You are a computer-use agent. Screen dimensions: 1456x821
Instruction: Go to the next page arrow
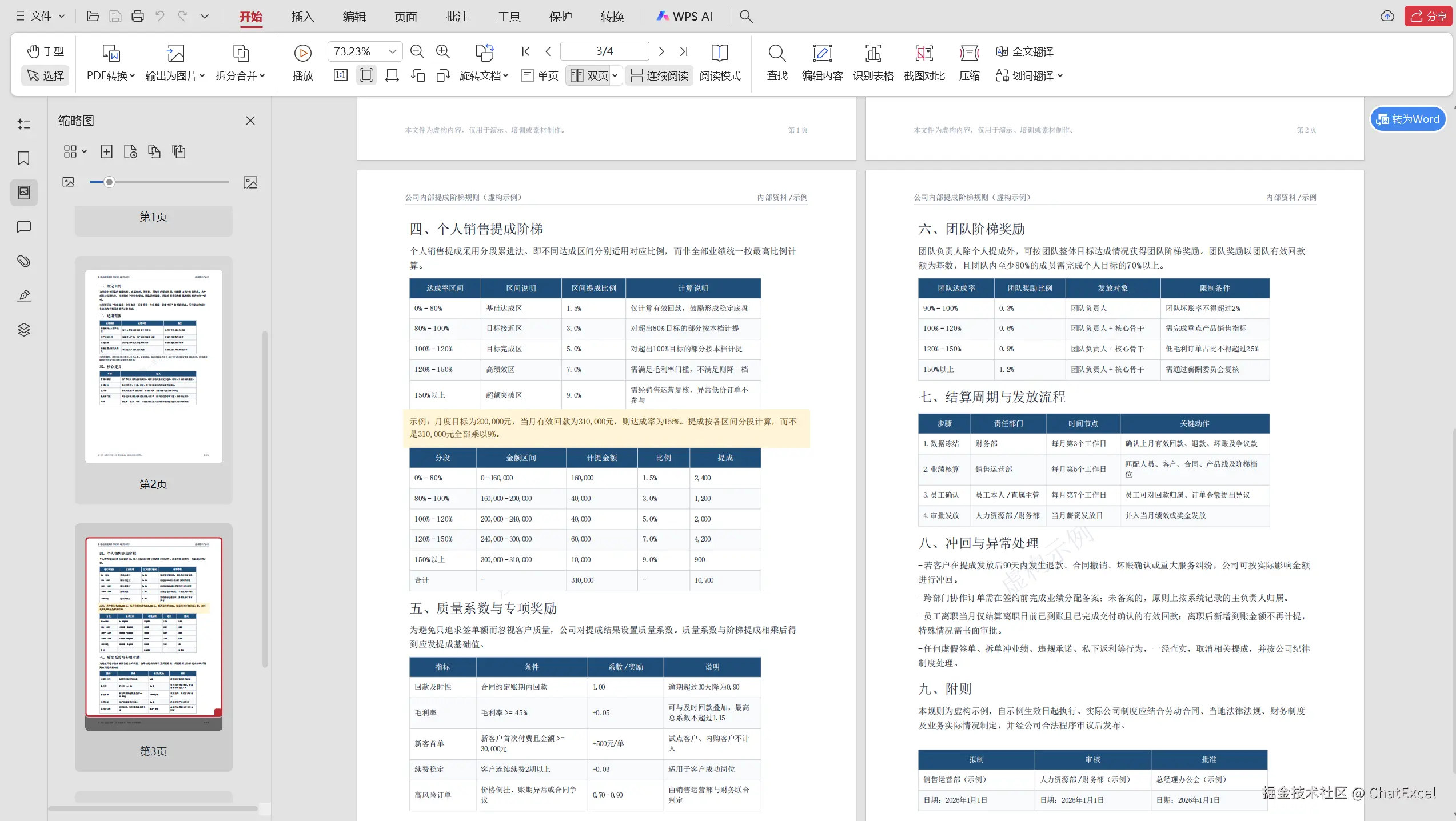tap(661, 51)
